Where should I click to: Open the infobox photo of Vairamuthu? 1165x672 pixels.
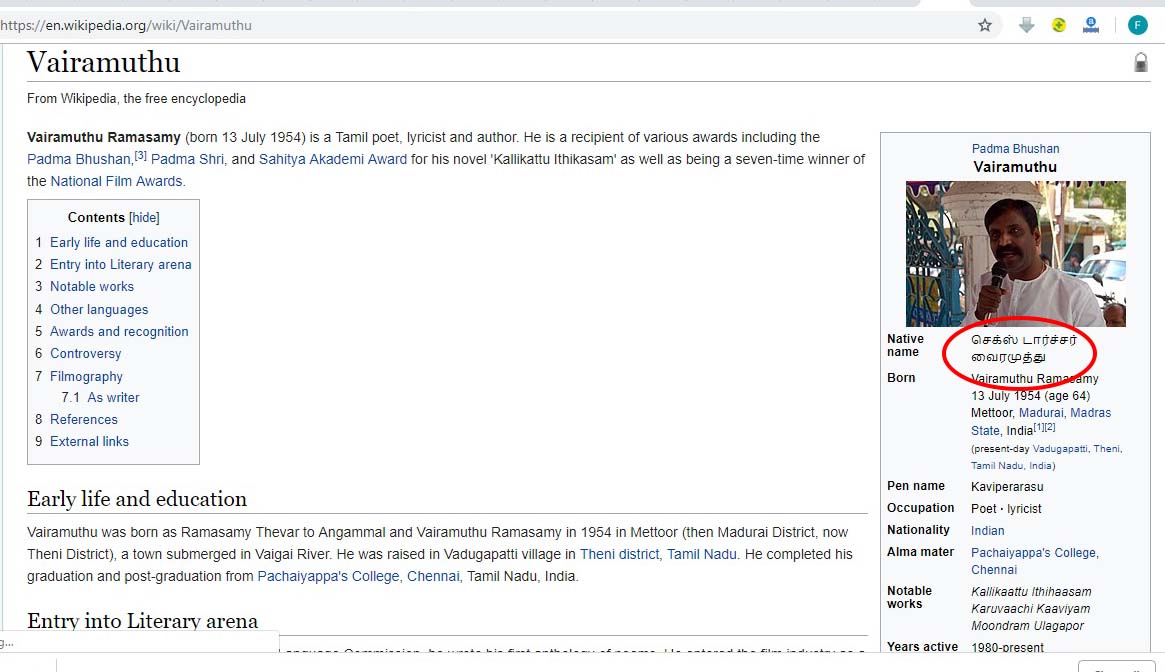[x=1016, y=253]
